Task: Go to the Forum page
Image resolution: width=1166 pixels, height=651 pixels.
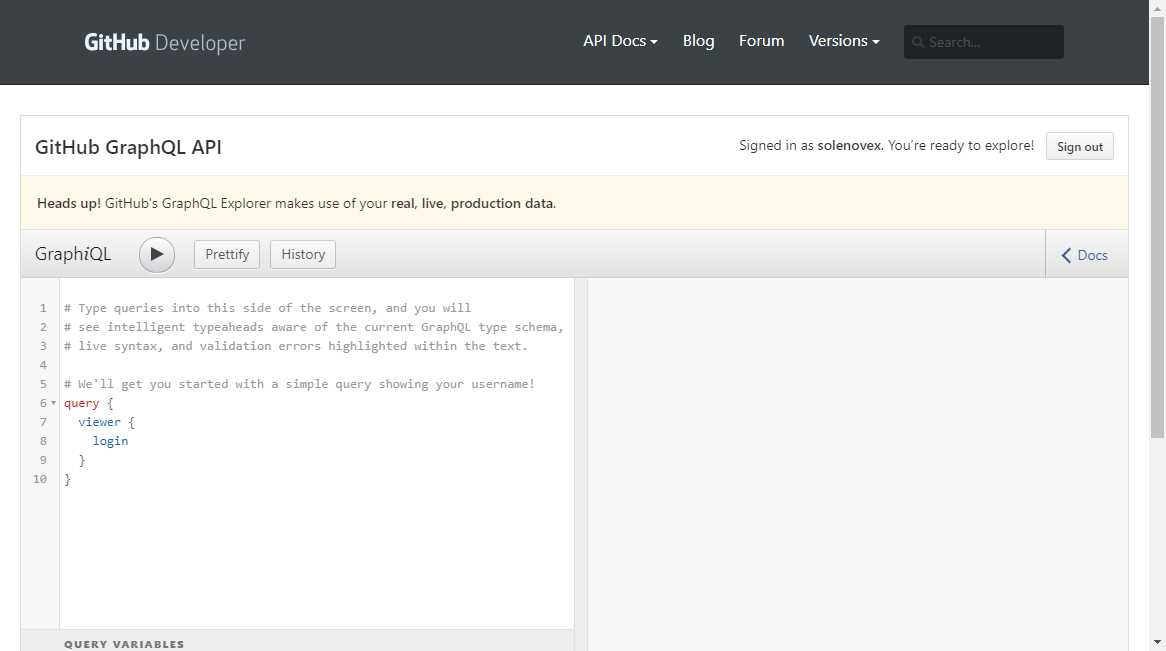Action: click(761, 41)
